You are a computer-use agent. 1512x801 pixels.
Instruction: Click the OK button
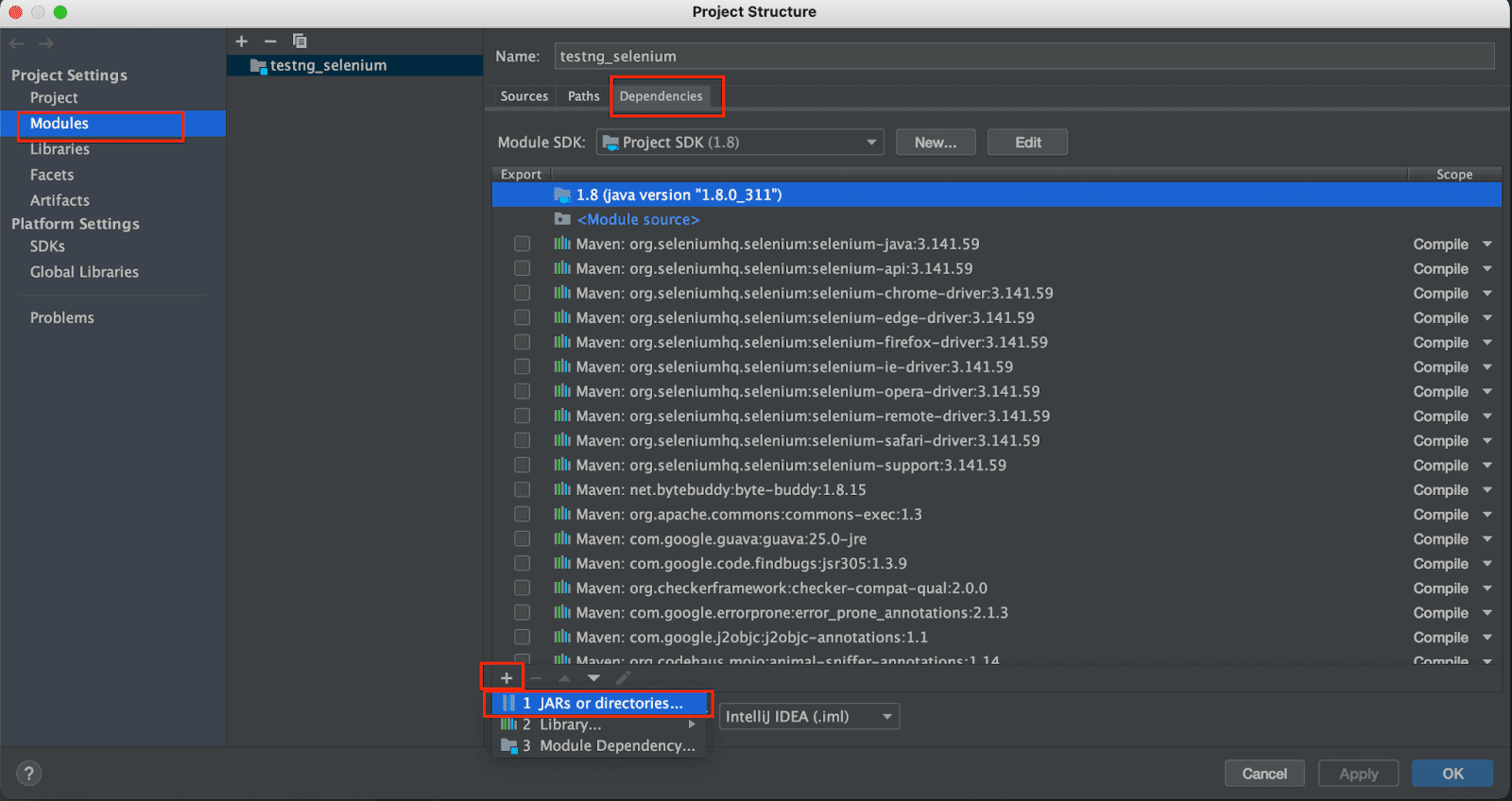coord(1452,774)
